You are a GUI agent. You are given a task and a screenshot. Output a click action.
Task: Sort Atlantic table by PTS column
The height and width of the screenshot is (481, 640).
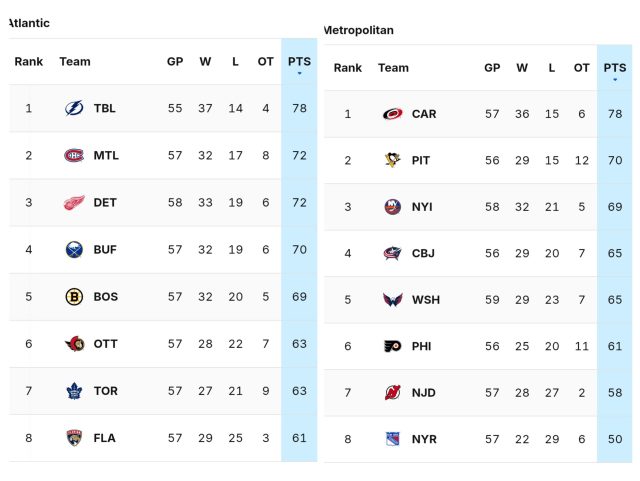(x=299, y=62)
